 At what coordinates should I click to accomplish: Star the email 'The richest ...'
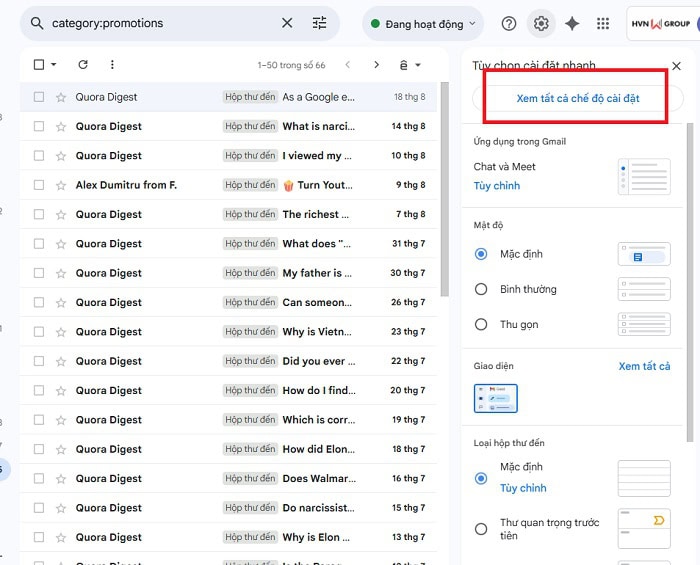point(61,215)
